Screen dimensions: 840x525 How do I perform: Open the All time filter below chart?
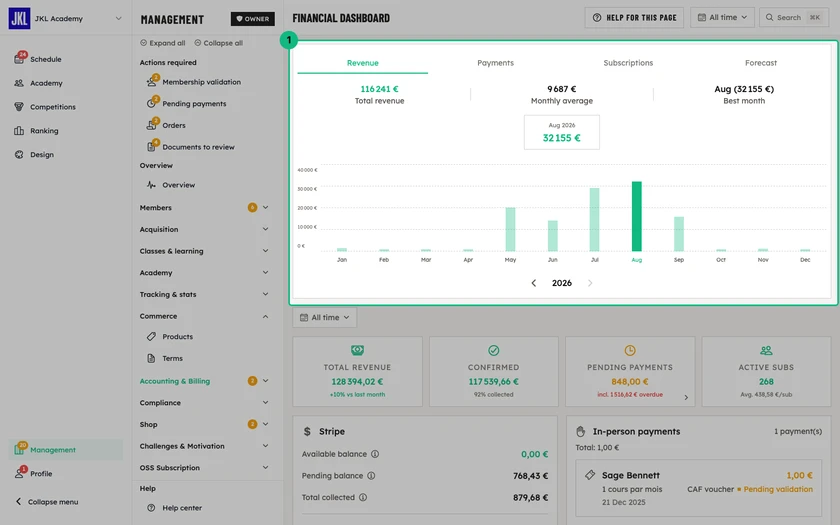point(325,317)
